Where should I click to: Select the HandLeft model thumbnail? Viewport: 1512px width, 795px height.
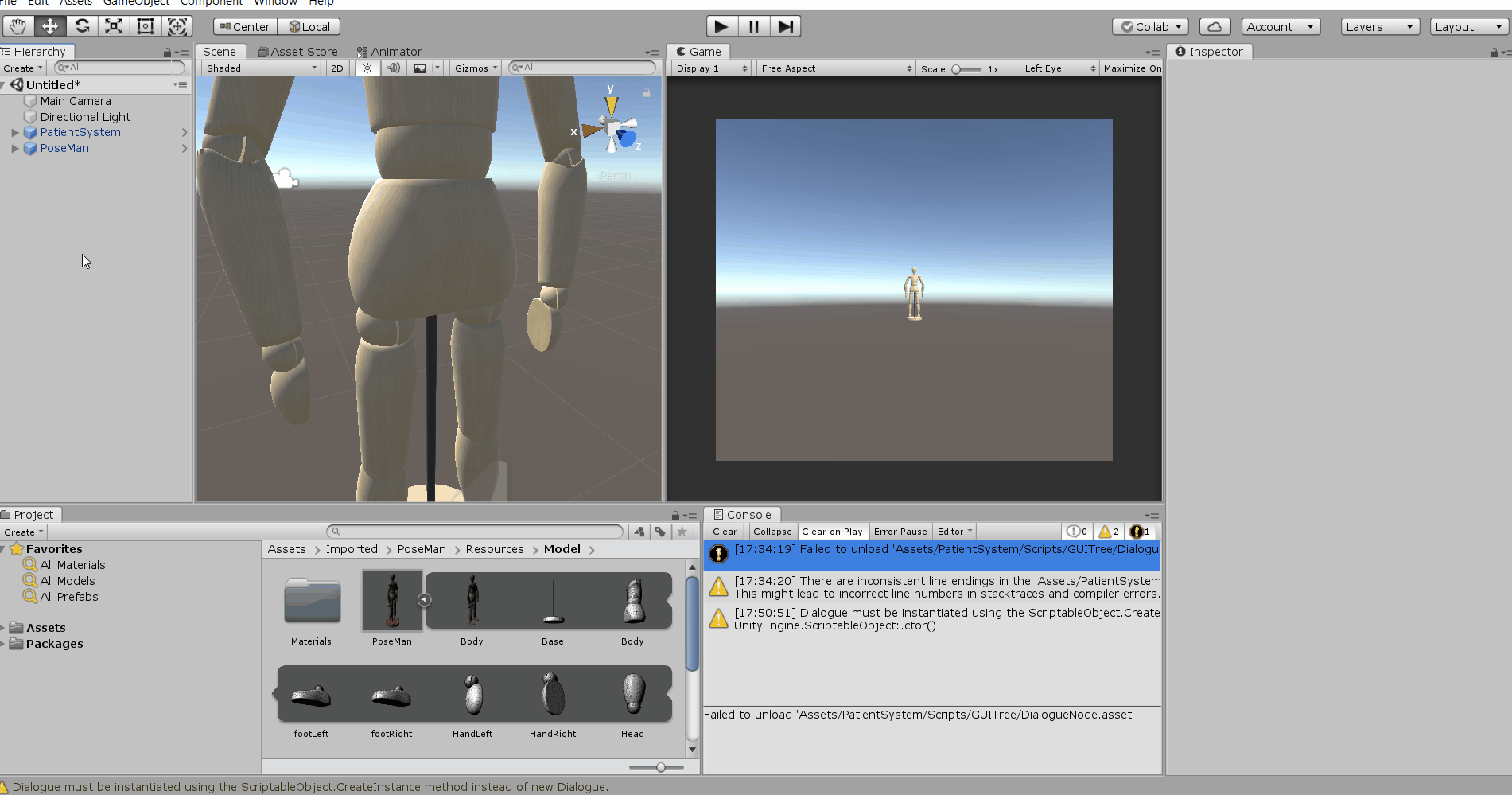472,696
